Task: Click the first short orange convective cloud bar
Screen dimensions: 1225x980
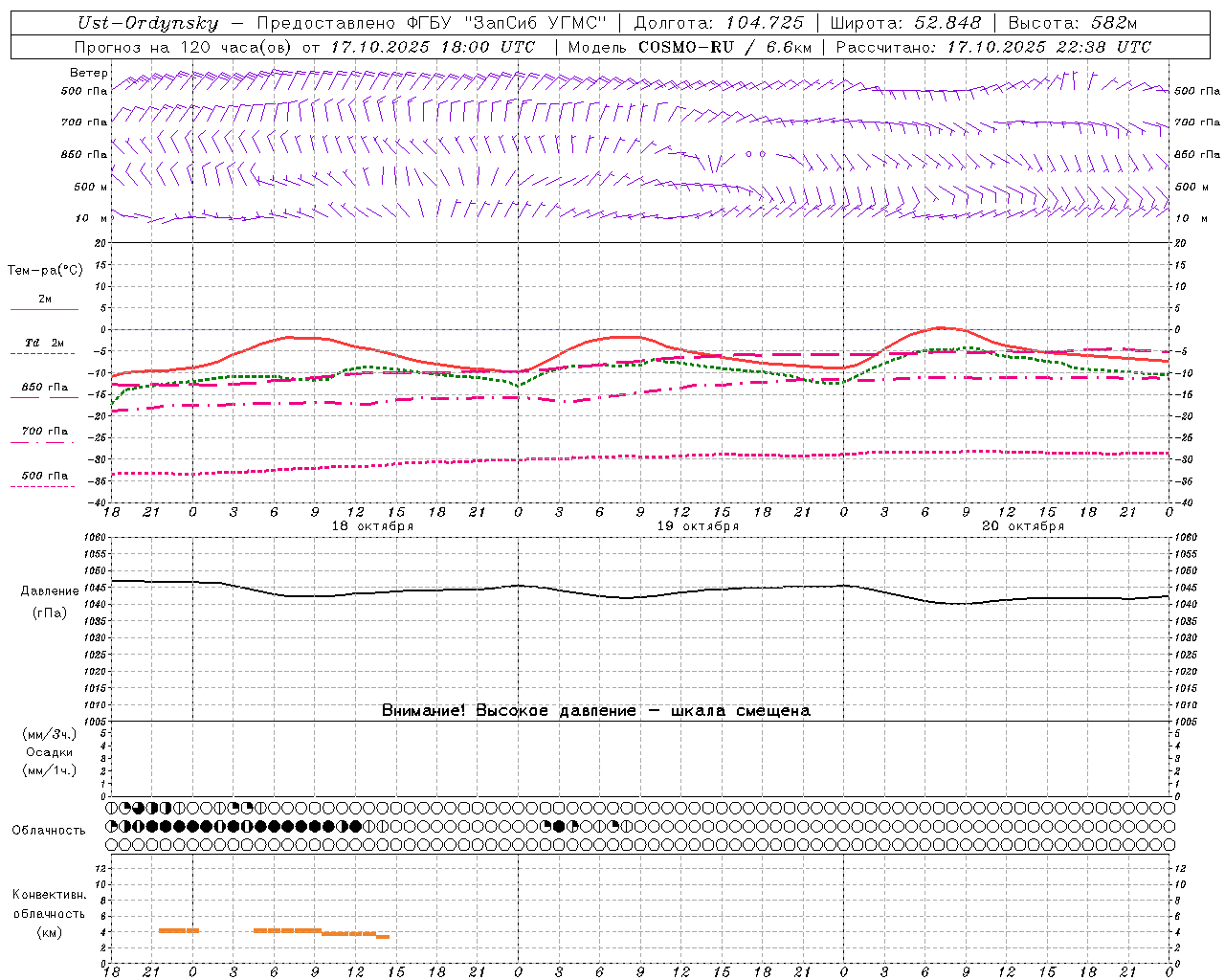Action: point(179,930)
